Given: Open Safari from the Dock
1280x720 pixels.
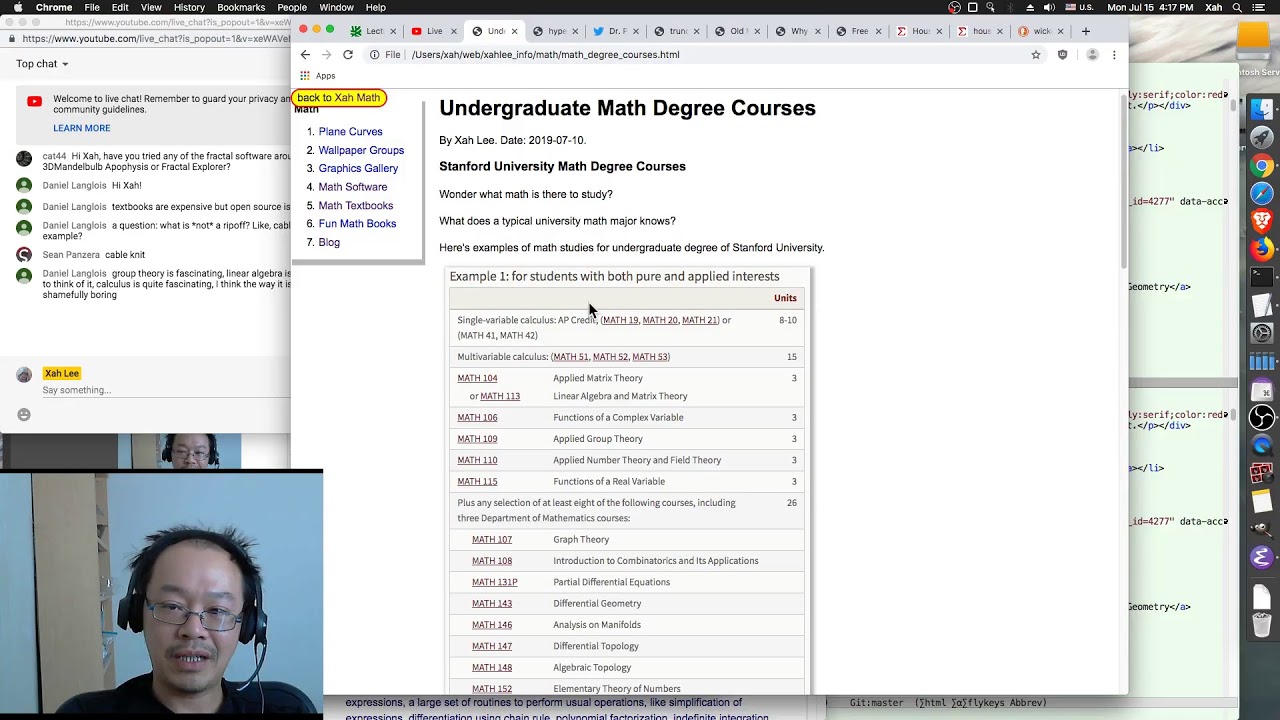Looking at the screenshot, I should (1262, 193).
